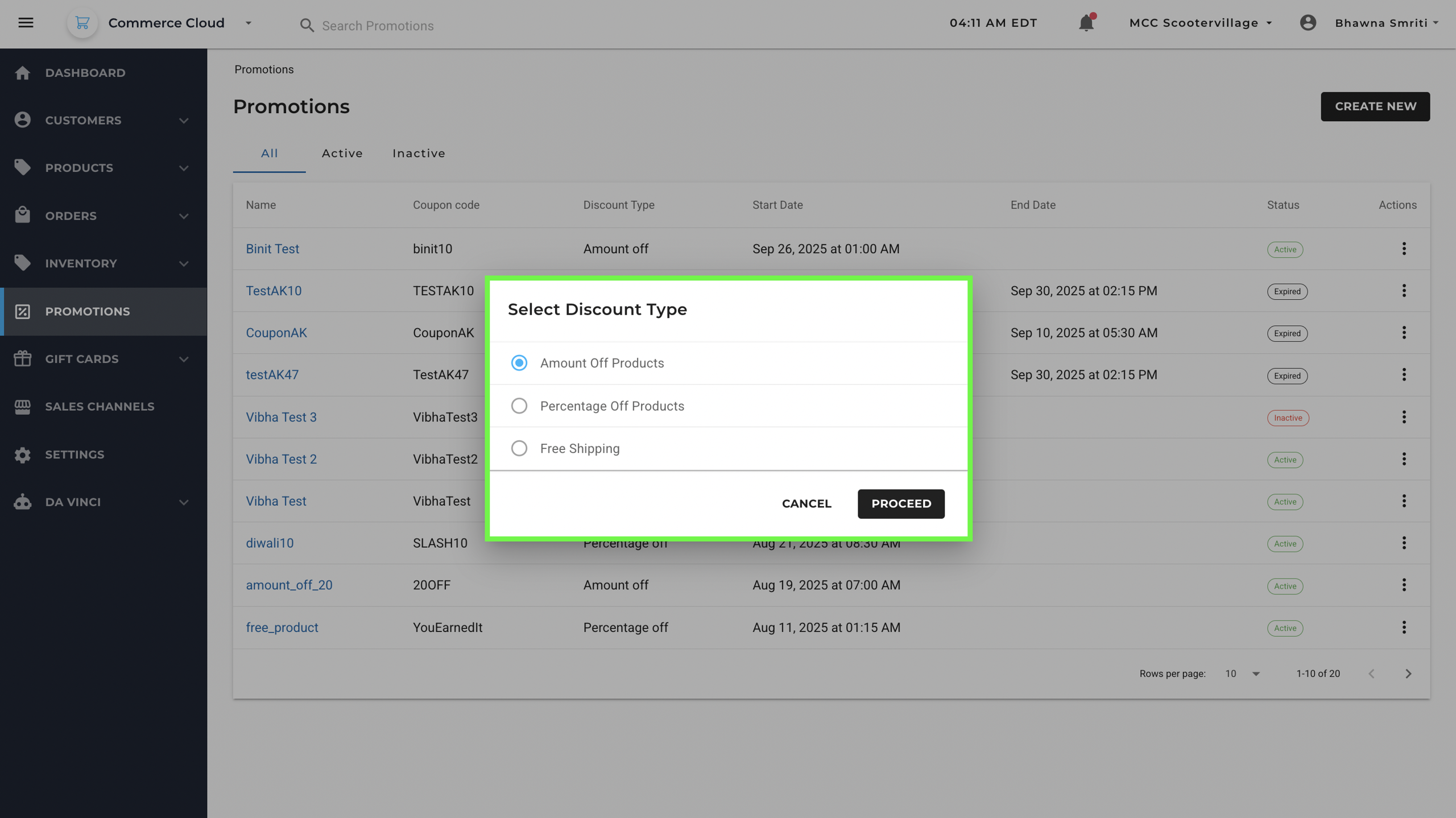This screenshot has width=1456, height=818.
Task: Cancel the discount type dialog
Action: [x=806, y=503]
